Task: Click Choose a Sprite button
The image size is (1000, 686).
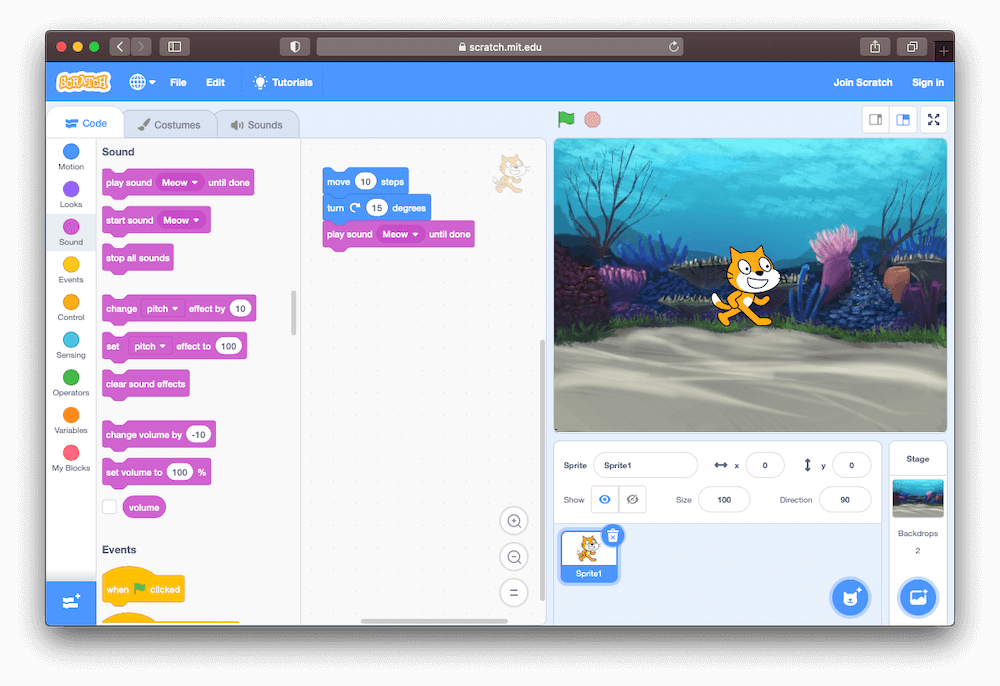Action: pos(850,597)
